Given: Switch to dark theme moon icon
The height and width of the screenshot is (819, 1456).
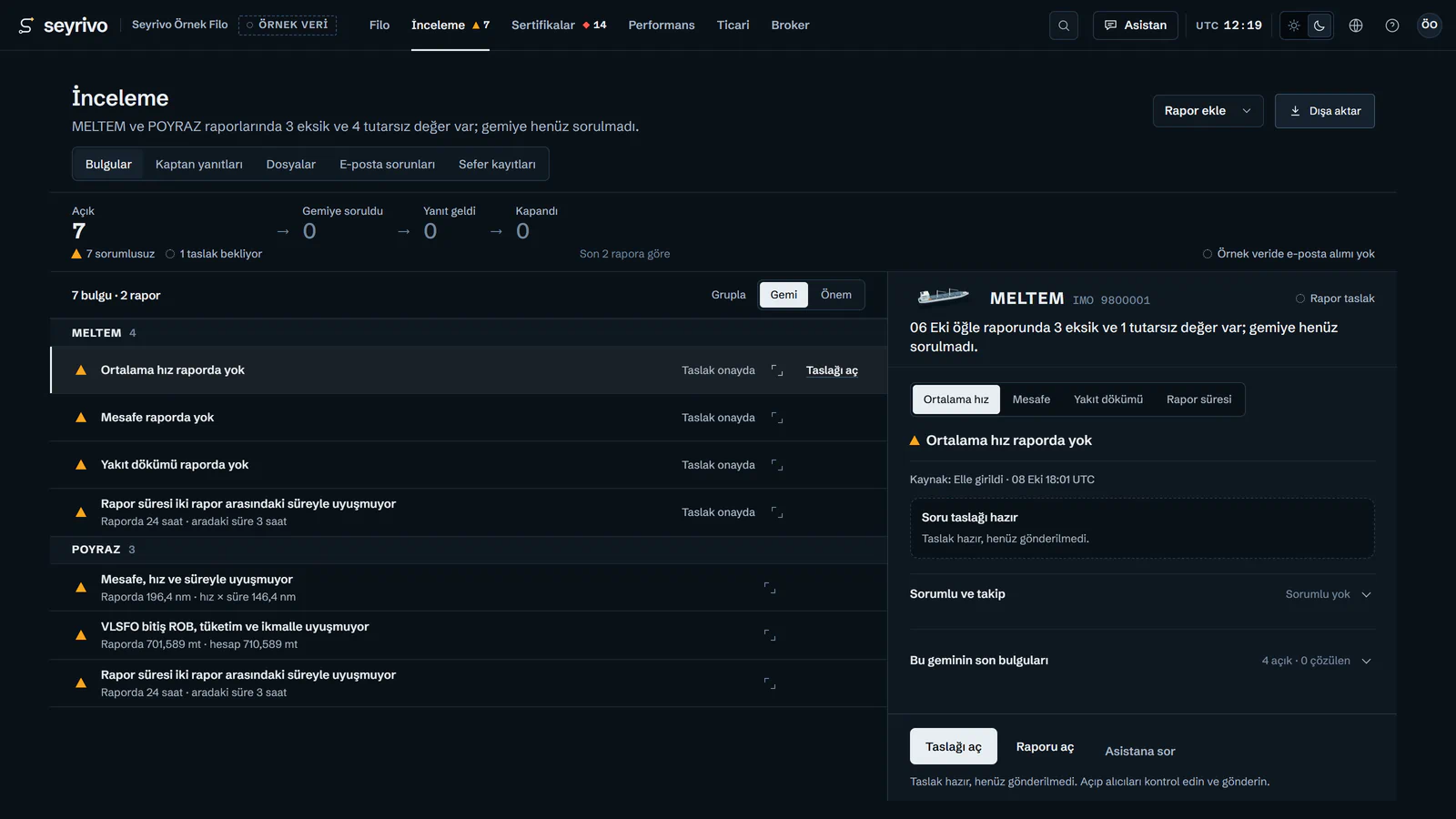Looking at the screenshot, I should tap(1319, 25).
